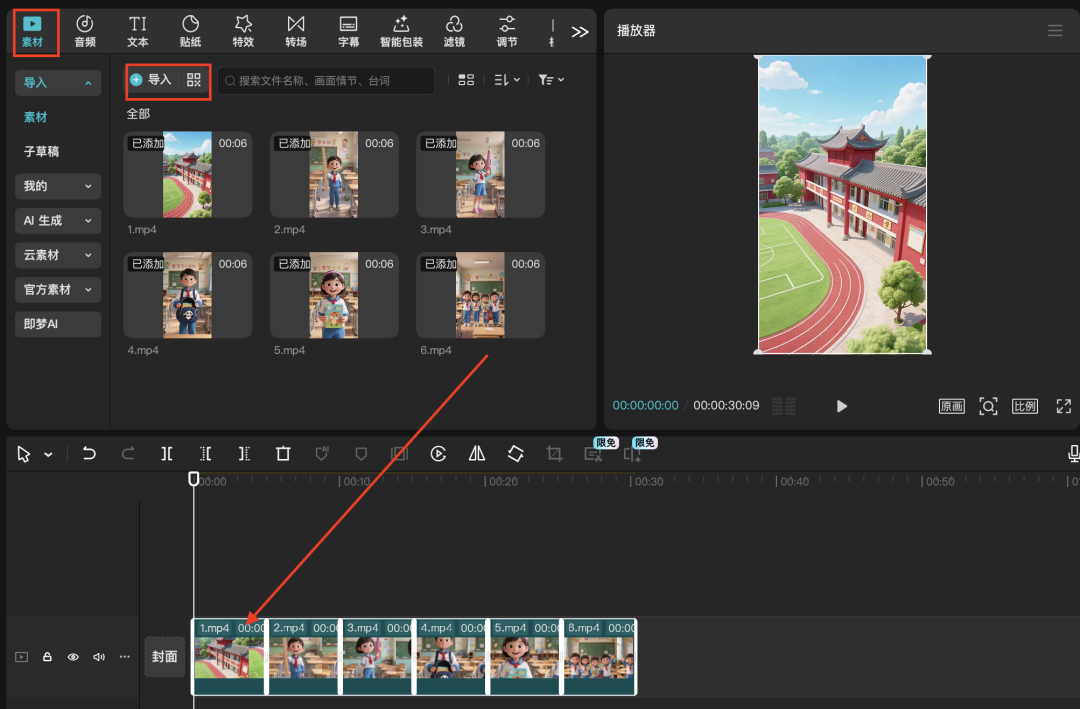Switch to the 音频 audio tab
This screenshot has width=1080, height=709.
pos(85,31)
